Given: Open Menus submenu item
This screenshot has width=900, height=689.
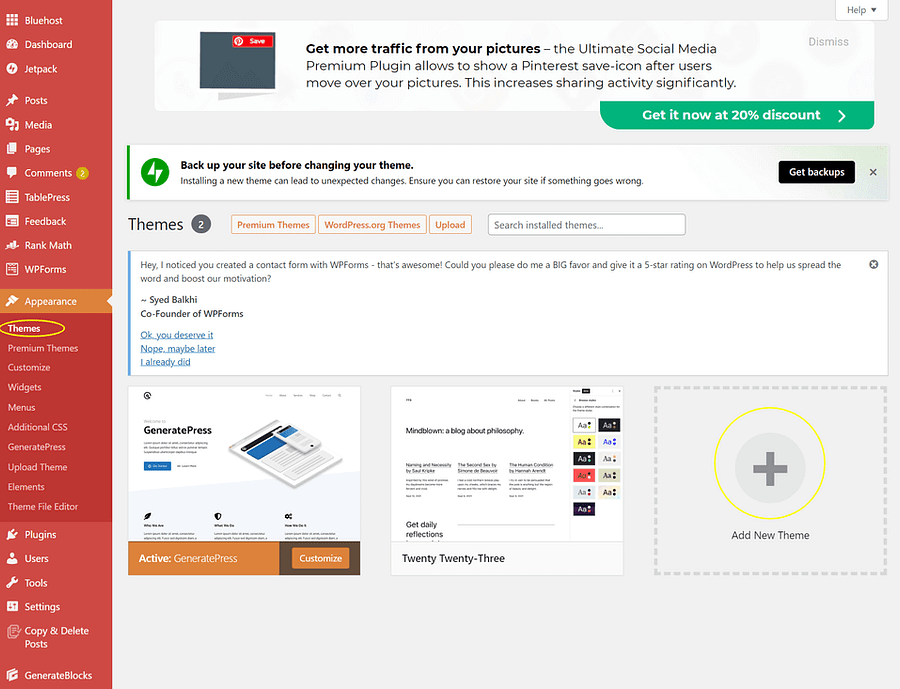Looking at the screenshot, I should [x=22, y=407].
